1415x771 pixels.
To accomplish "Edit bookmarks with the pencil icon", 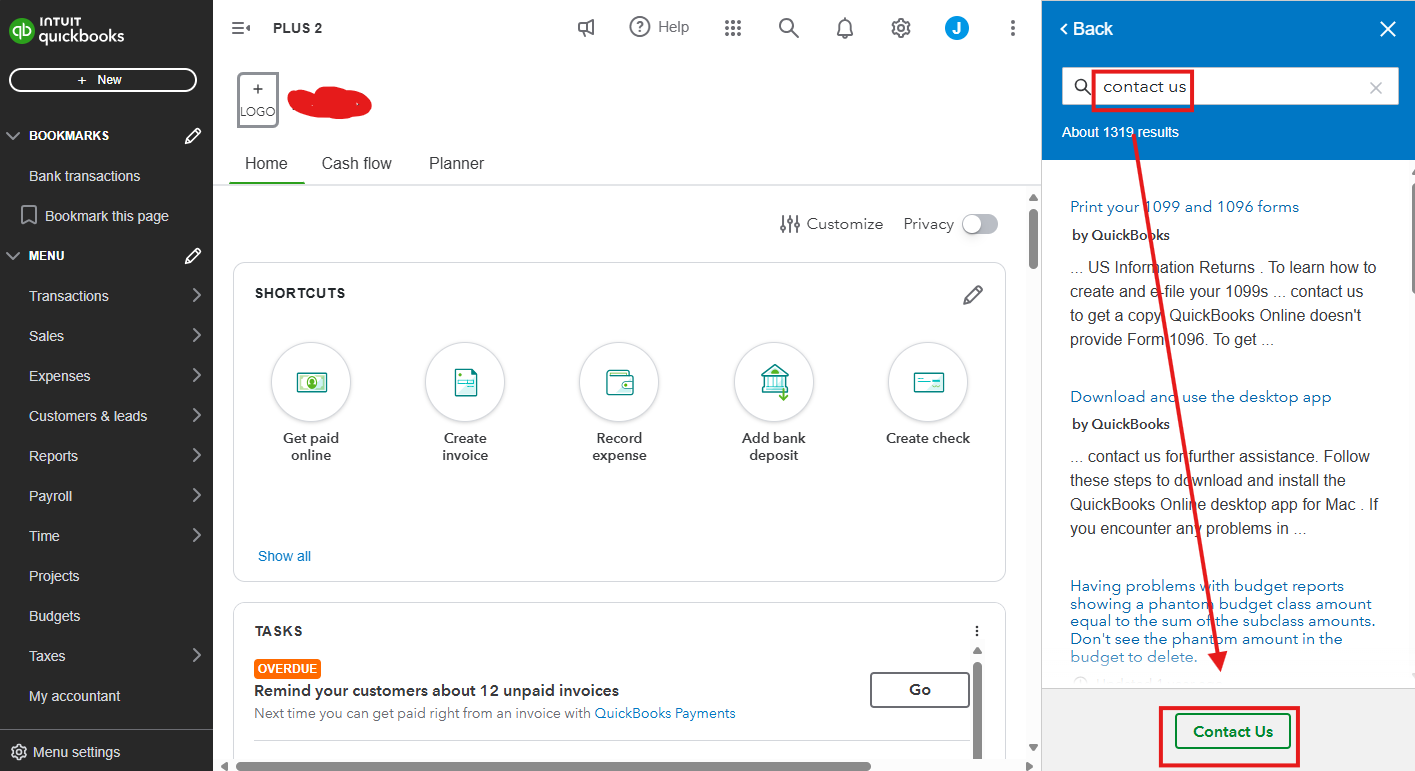I will click(193, 136).
